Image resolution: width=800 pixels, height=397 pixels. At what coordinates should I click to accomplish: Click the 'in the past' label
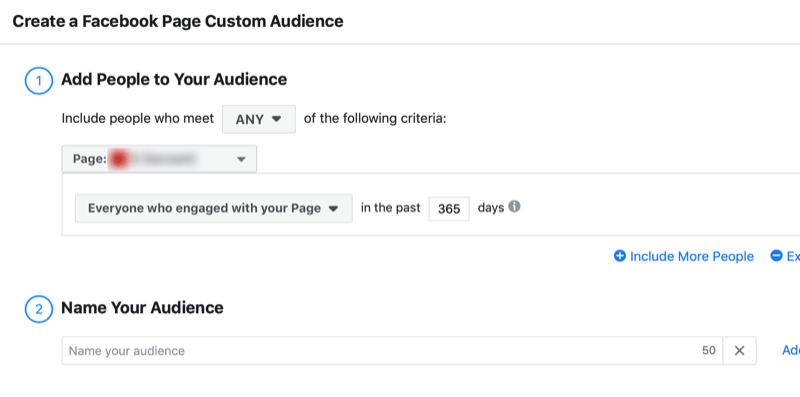click(x=391, y=208)
